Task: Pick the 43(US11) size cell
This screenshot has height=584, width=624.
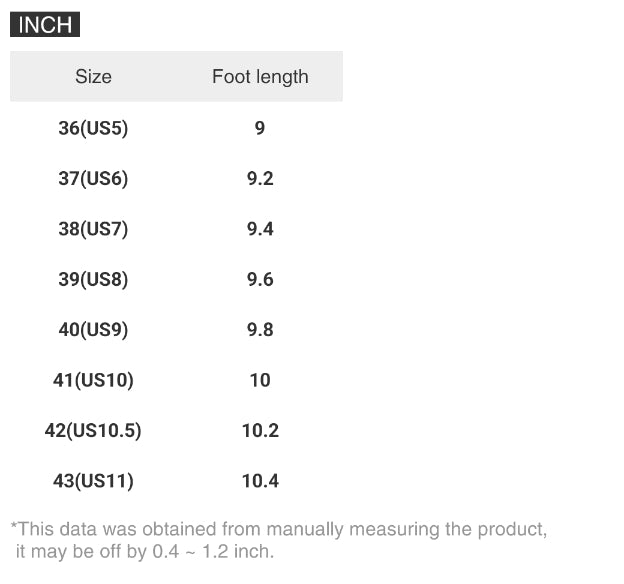Action: pyautogui.click(x=93, y=481)
